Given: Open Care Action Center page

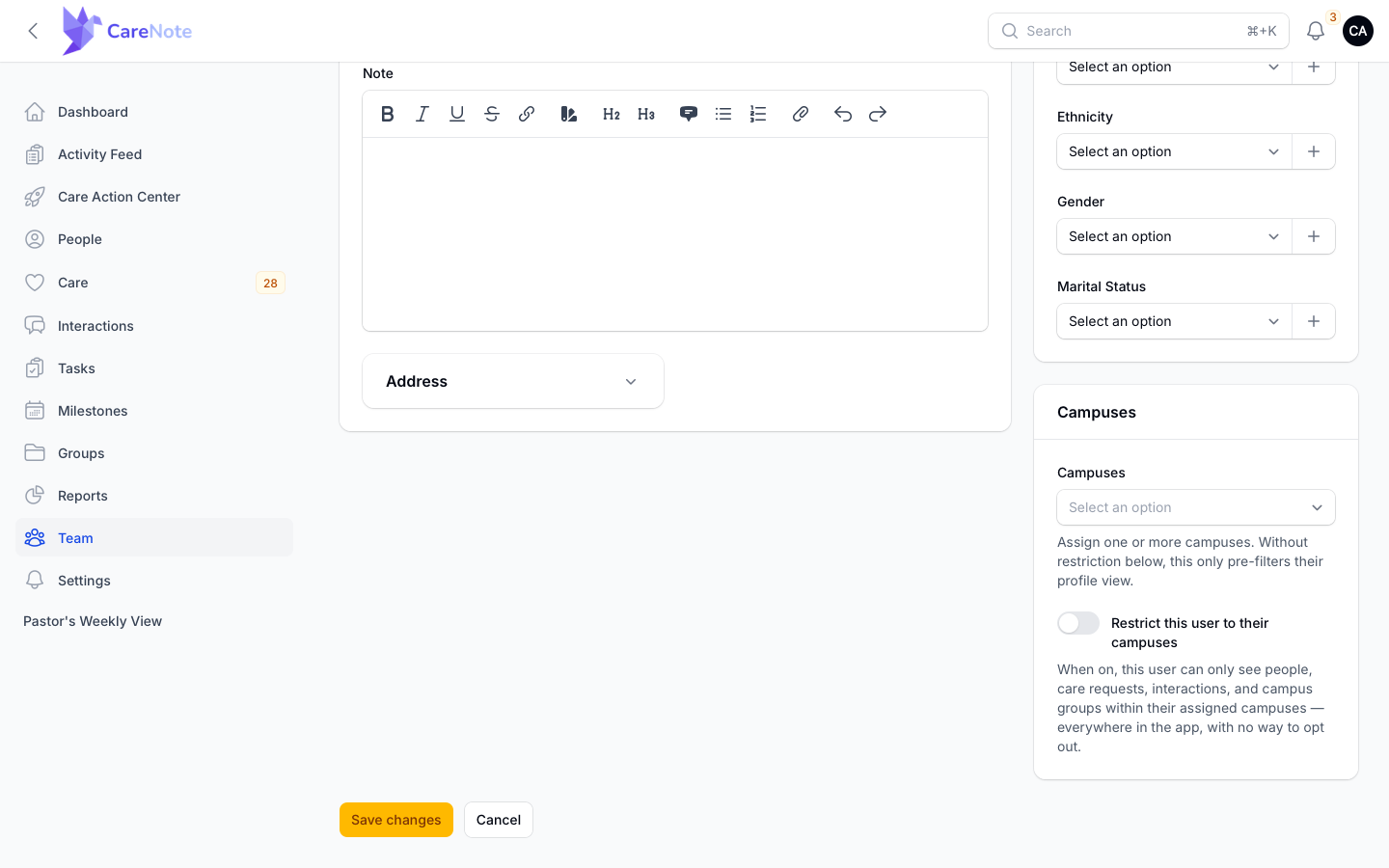Looking at the screenshot, I should pos(154,197).
